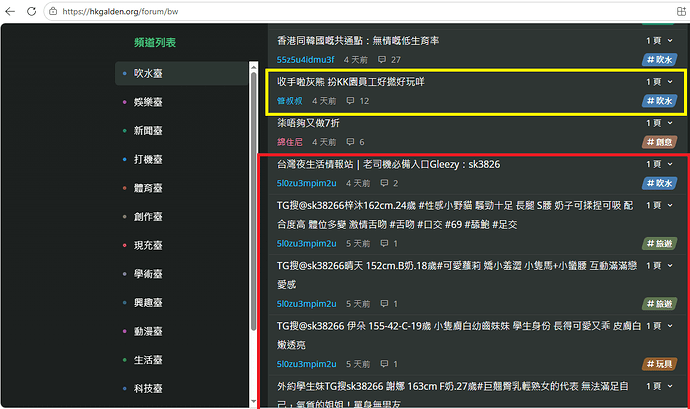Open the thread about 伊朵 155-42-C-19歲
The width and height of the screenshot is (690, 409).
point(459,335)
